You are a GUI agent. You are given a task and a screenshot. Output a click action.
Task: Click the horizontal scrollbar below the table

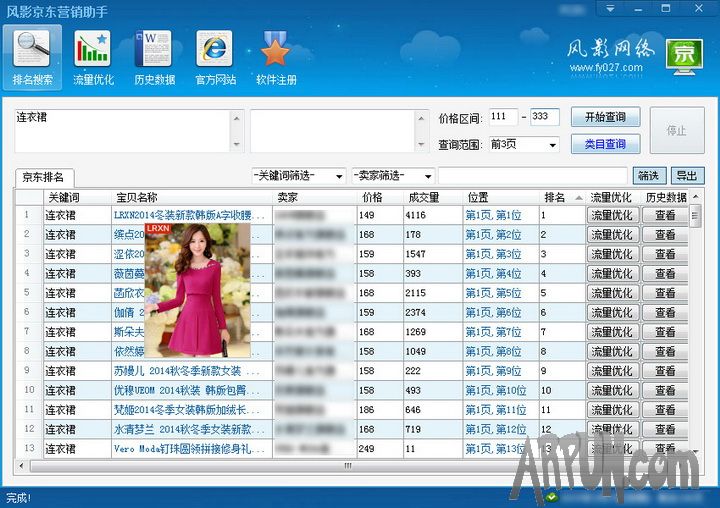point(348,465)
